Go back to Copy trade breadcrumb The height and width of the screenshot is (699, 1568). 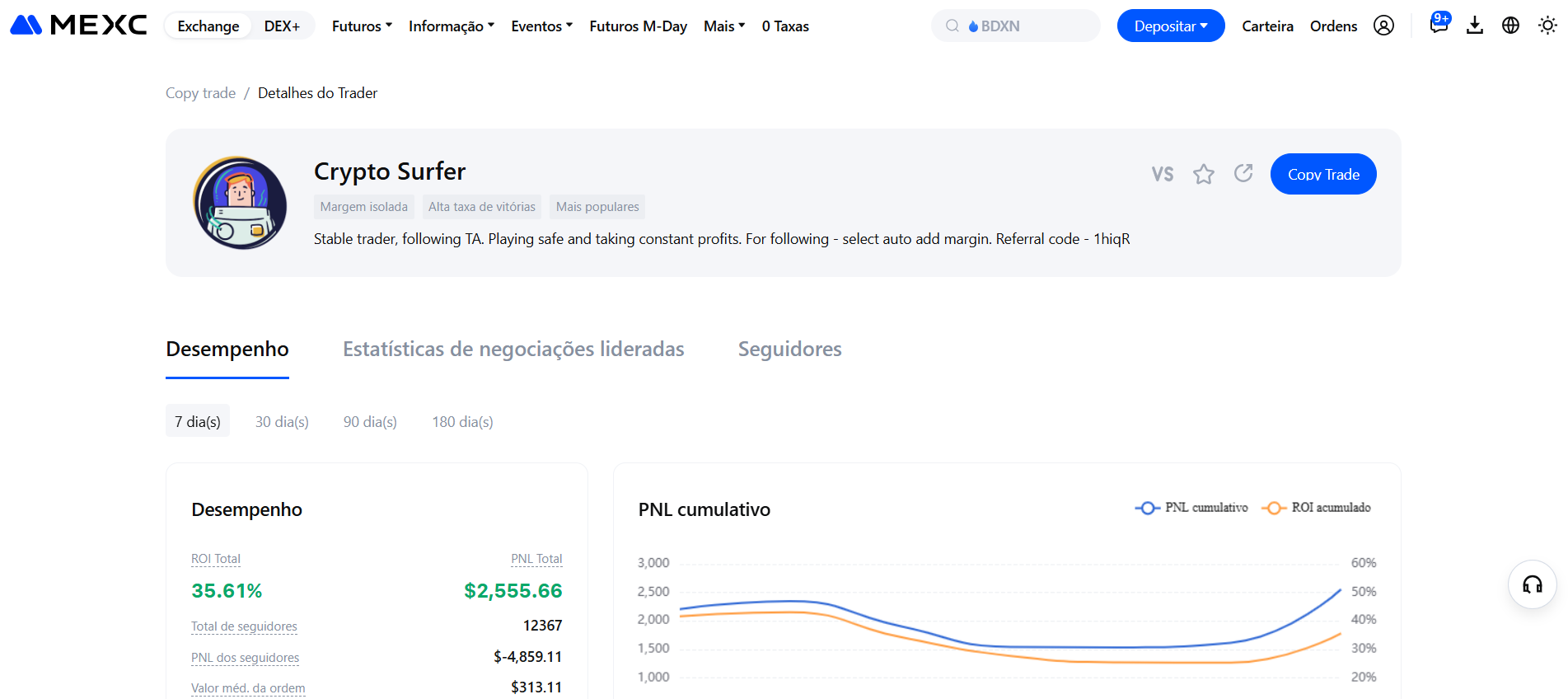click(x=200, y=93)
